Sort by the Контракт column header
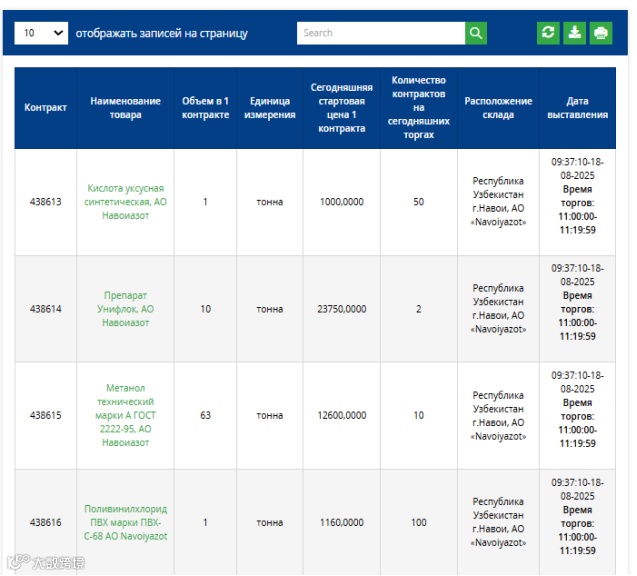The width and height of the screenshot is (637, 576). [x=46, y=108]
